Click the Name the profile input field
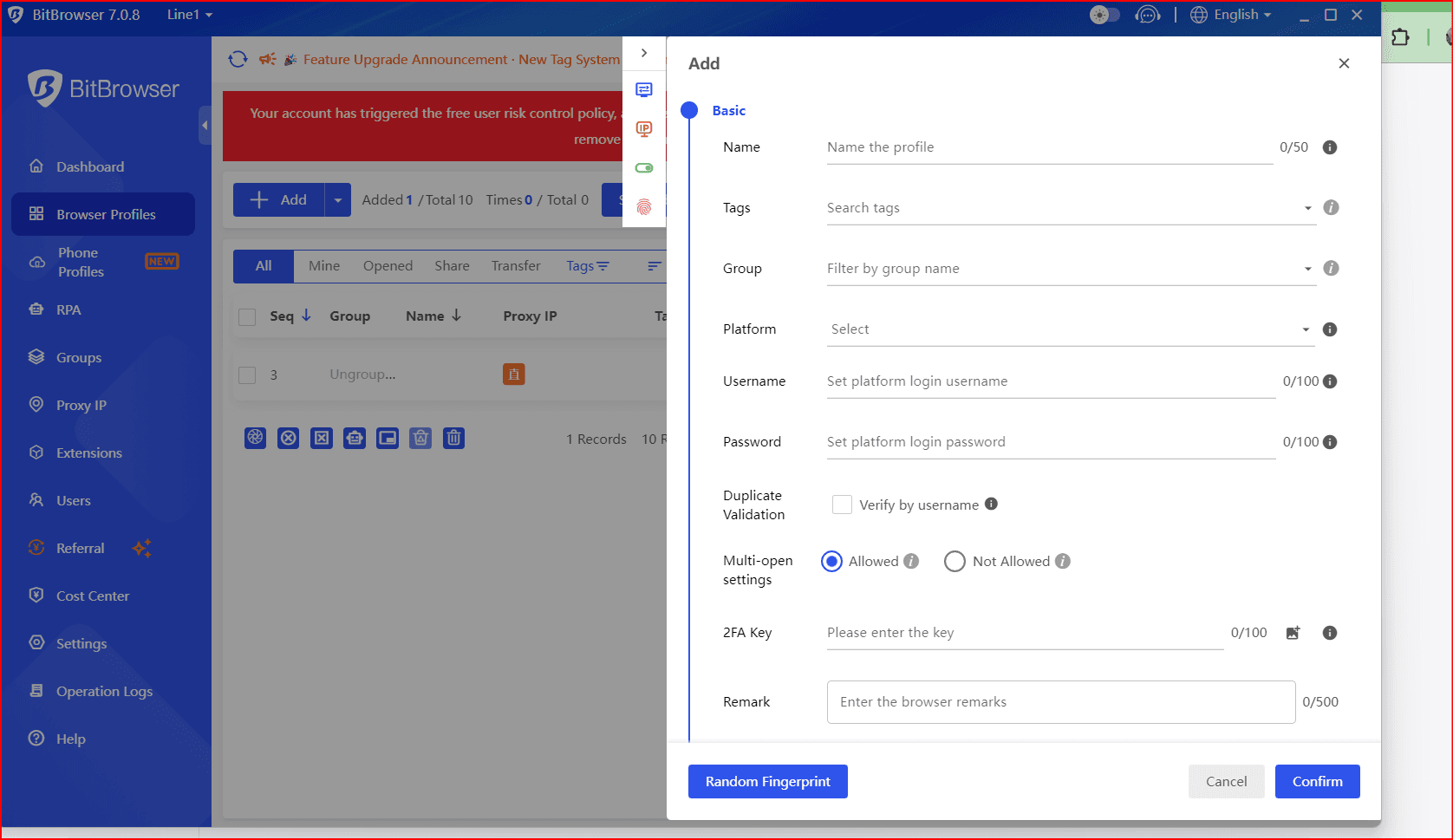The height and width of the screenshot is (840, 1453). pyautogui.click(x=1049, y=147)
